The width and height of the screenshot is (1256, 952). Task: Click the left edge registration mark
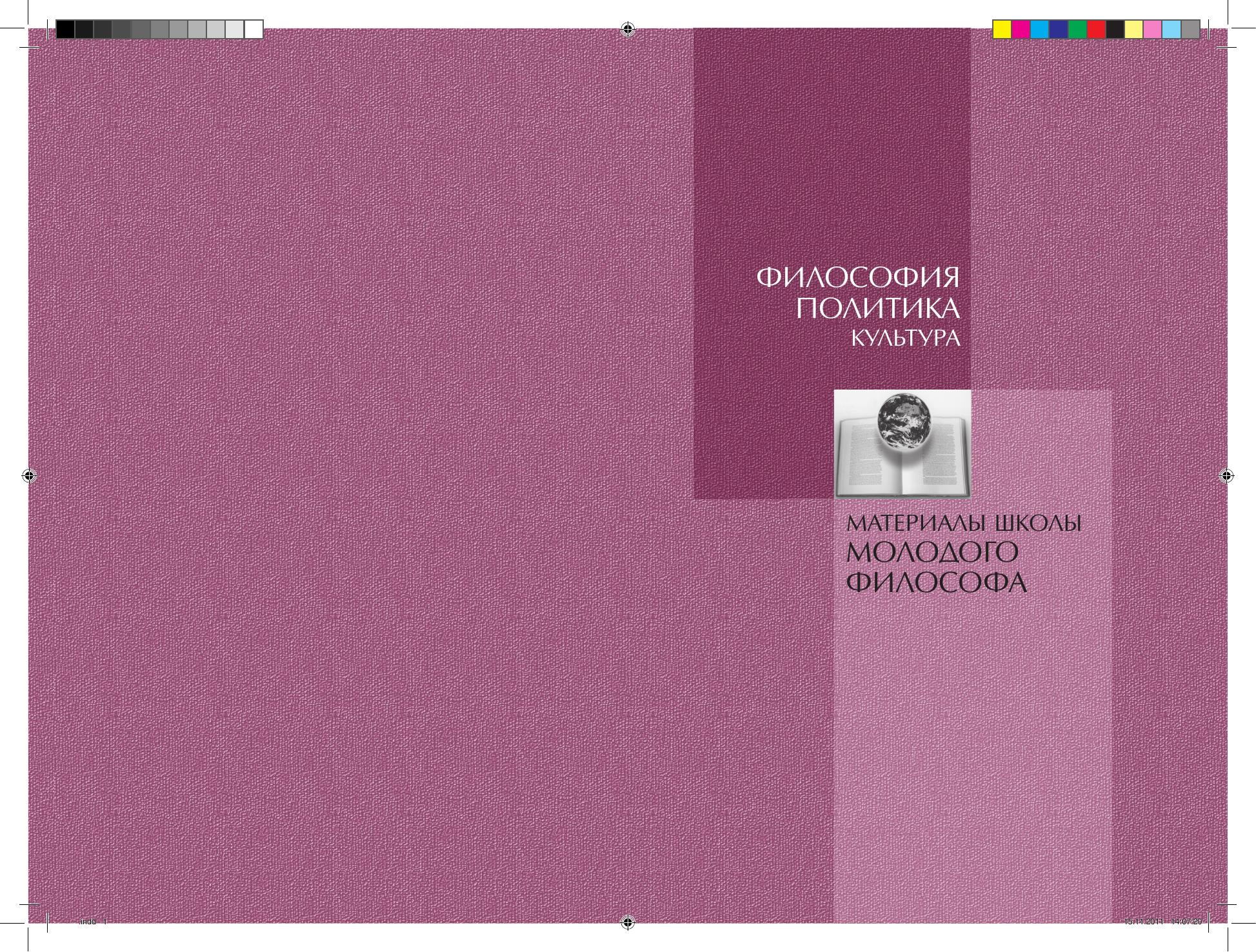tap(28, 476)
